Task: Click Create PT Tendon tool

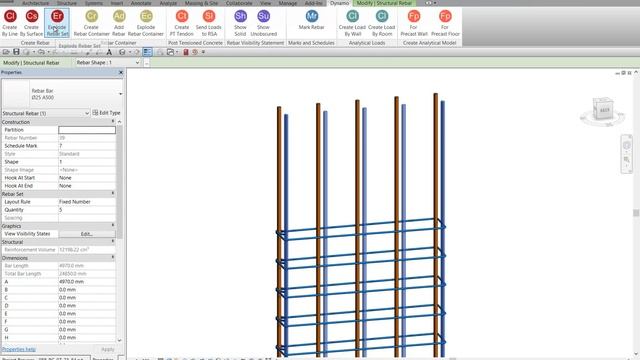Action: pos(182,23)
